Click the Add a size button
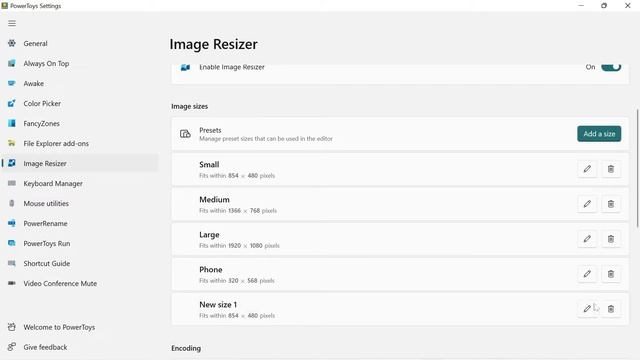This screenshot has height=360, width=640. (x=599, y=134)
